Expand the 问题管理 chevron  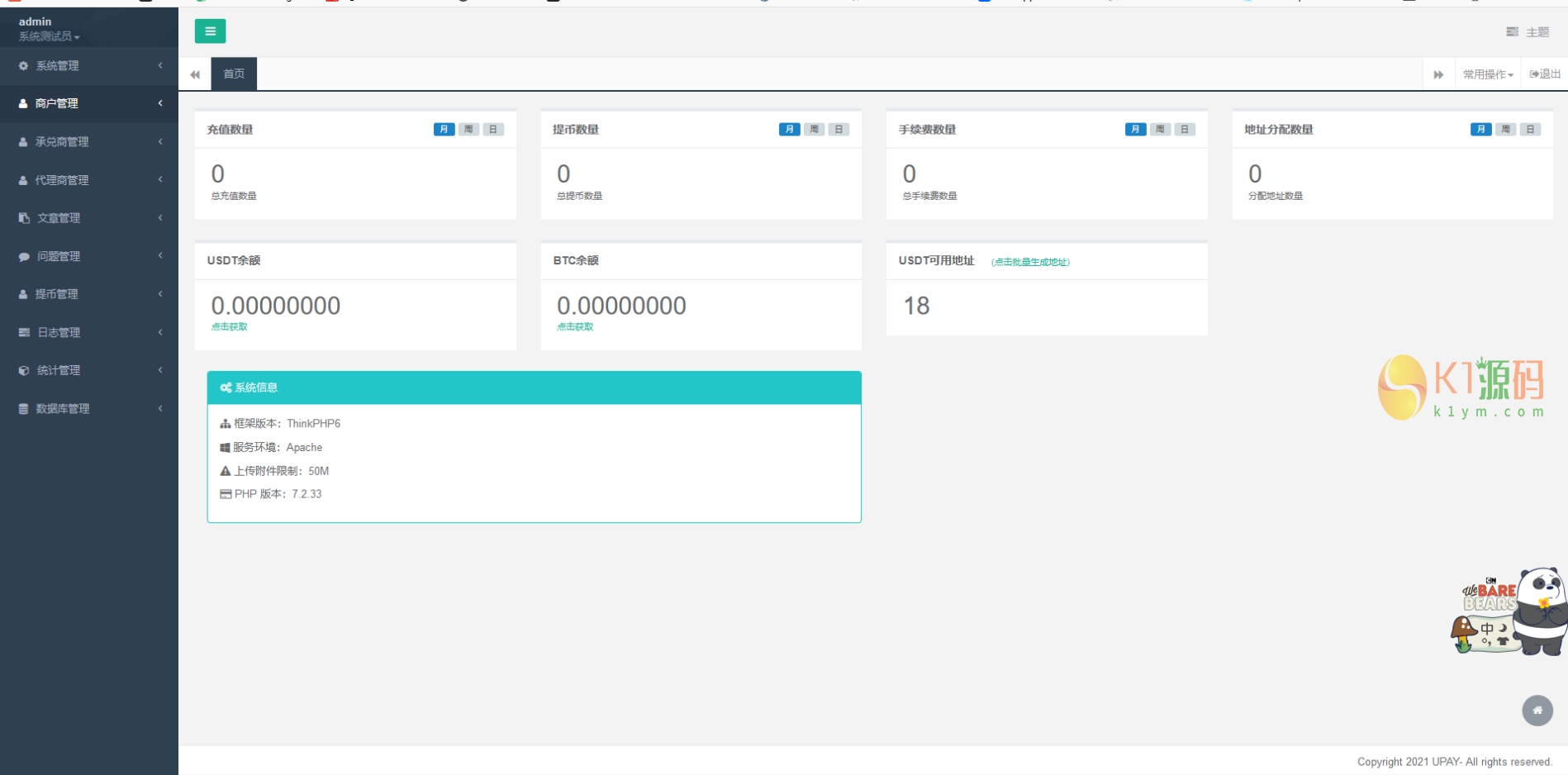click(160, 256)
